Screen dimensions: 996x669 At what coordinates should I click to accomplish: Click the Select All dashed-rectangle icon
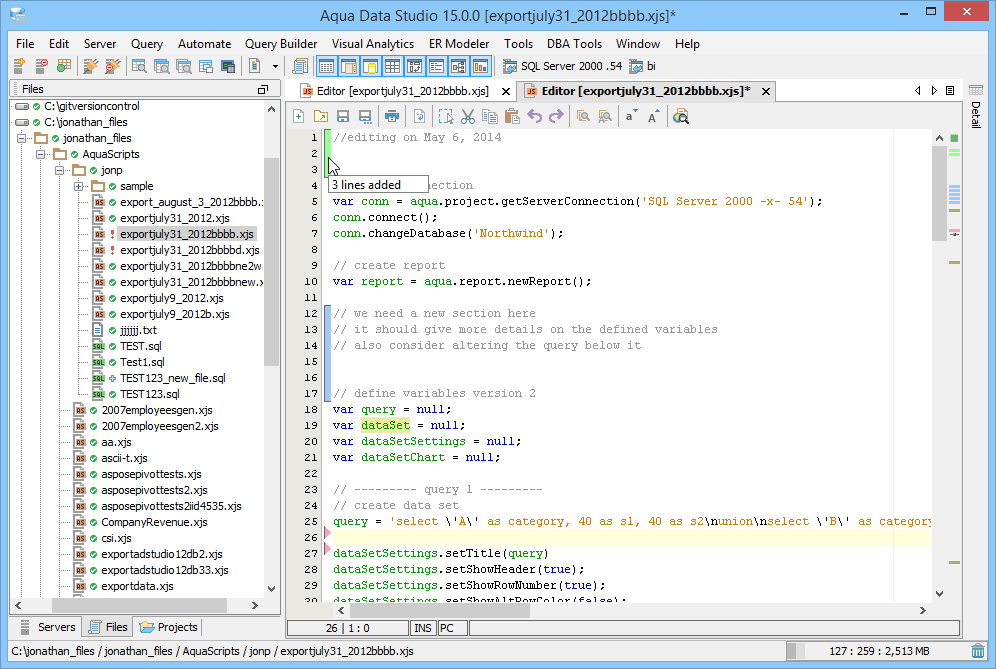[446, 116]
